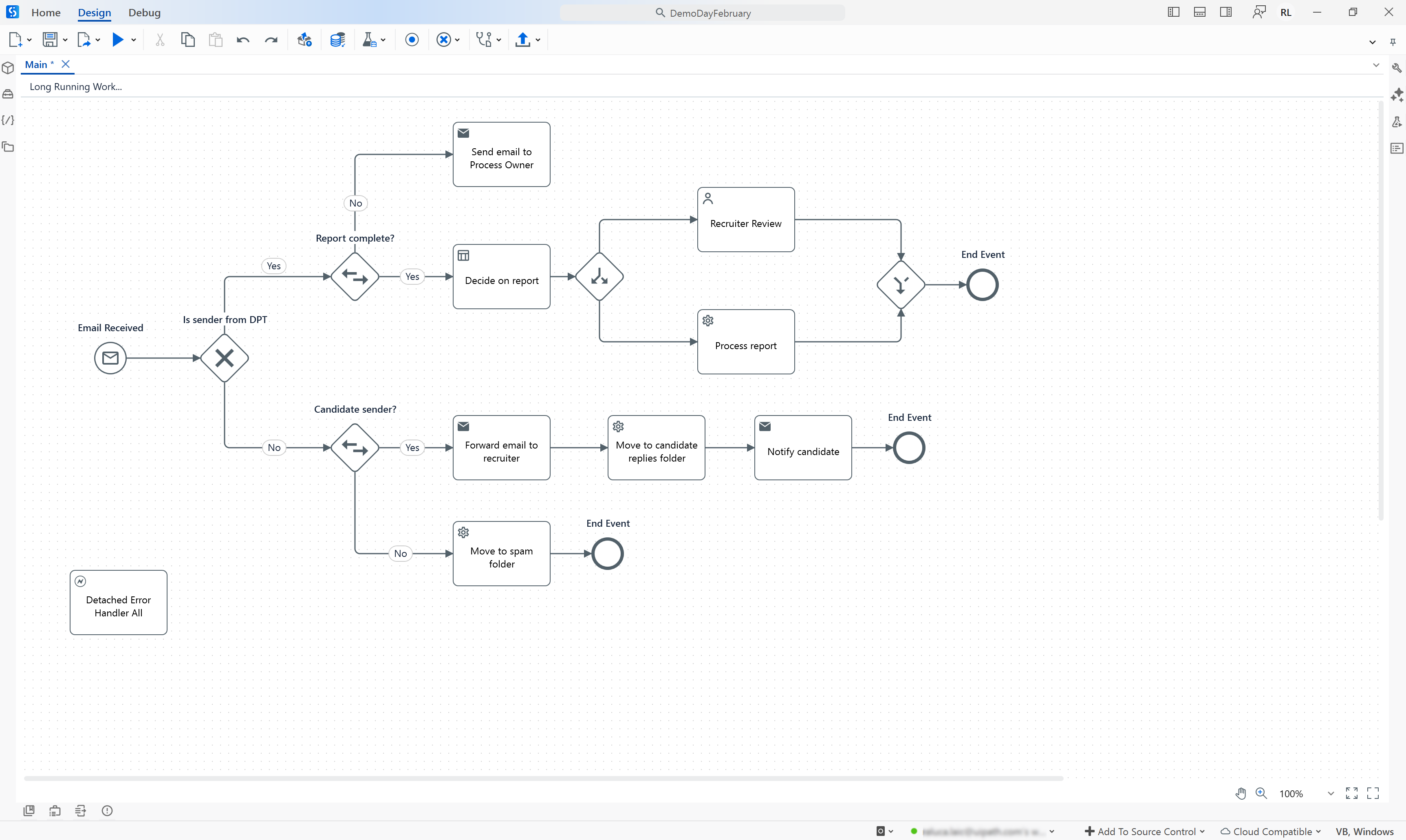This screenshot has width=1406, height=840.
Task: Select the Run project icon
Action: pyautogui.click(x=117, y=40)
